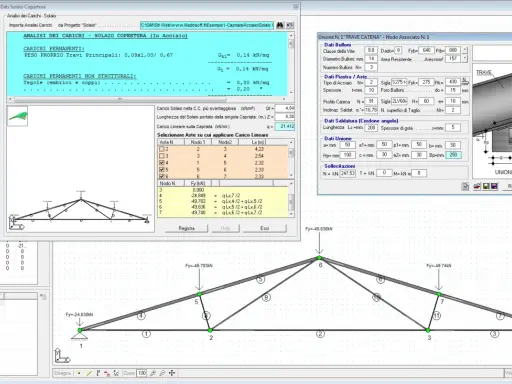Viewport: 512px width, 384px height.
Task: Click the Fyk field showing 275
Action: (x=426, y=82)
